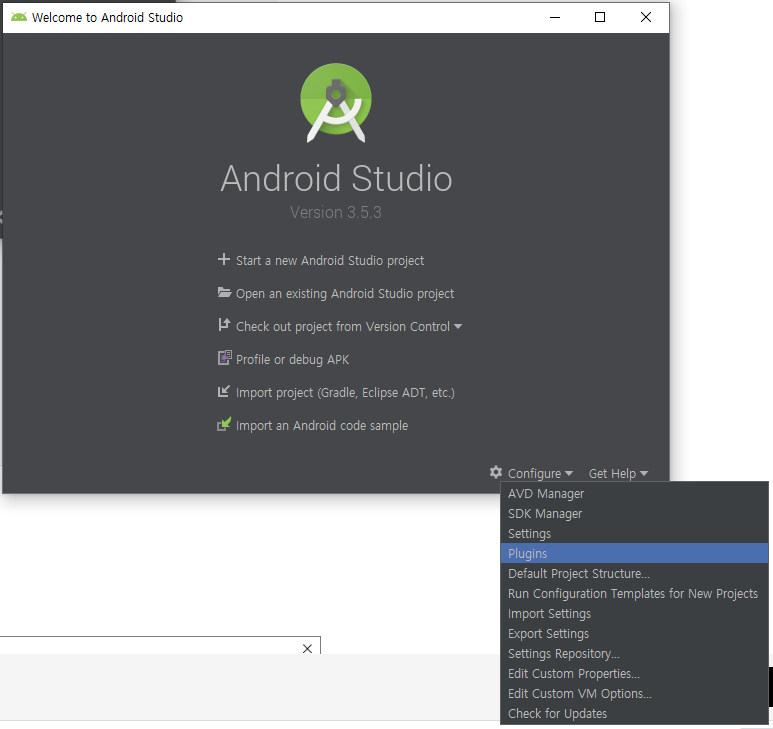The image size is (773, 729).
Task: Click the Import project arrow icon
Action: point(224,391)
